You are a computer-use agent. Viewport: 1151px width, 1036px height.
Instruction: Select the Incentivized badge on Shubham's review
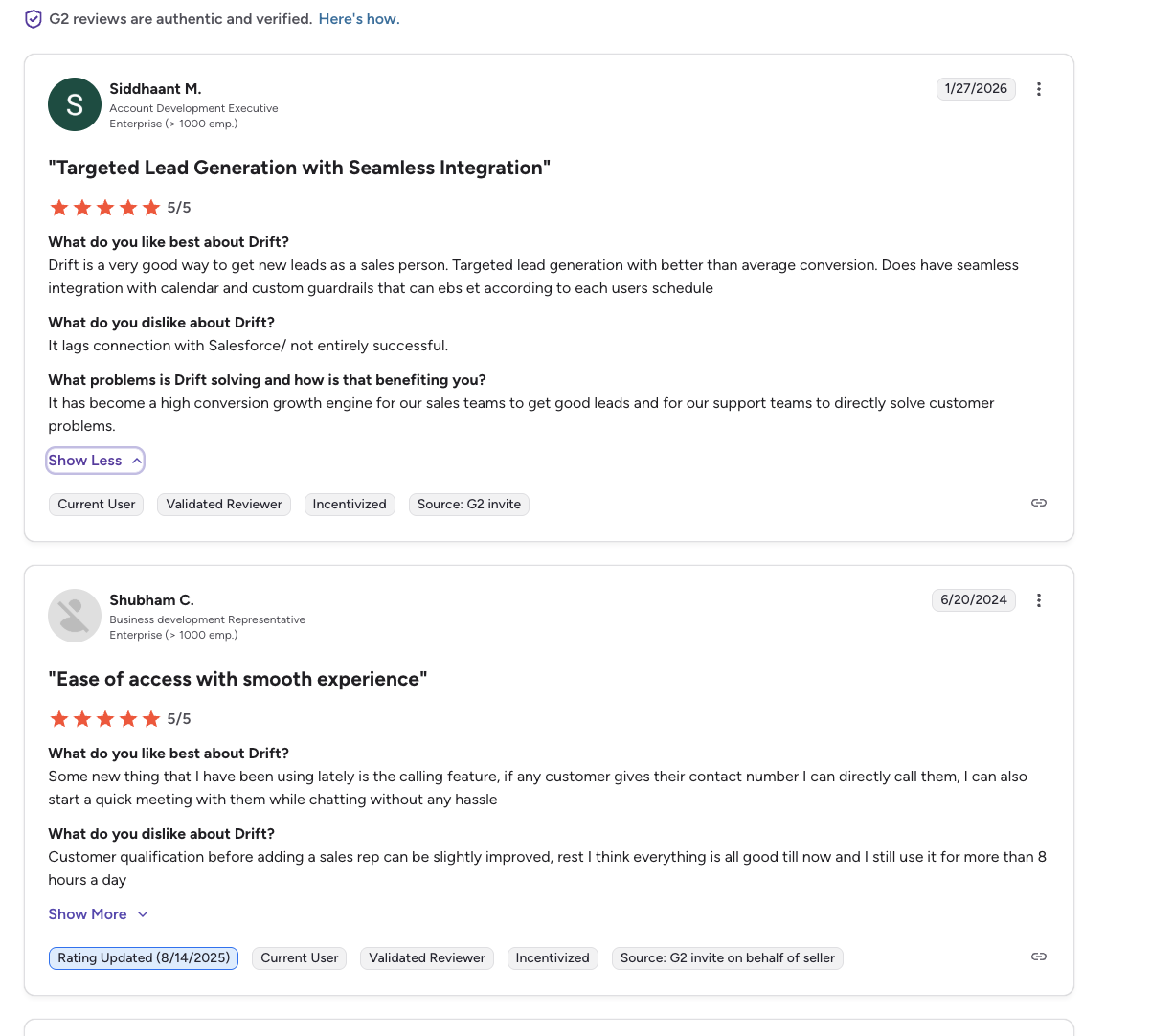(x=553, y=957)
